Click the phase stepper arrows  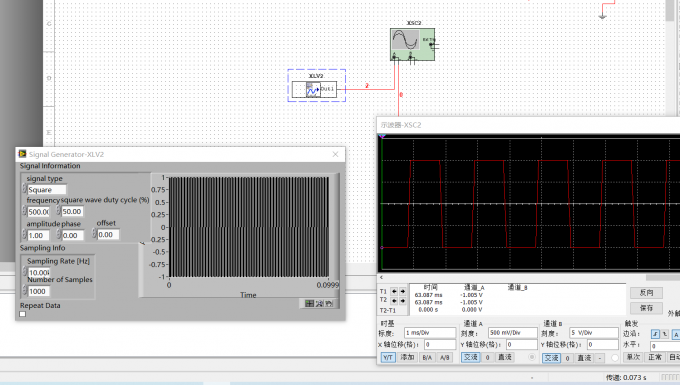coord(59,235)
